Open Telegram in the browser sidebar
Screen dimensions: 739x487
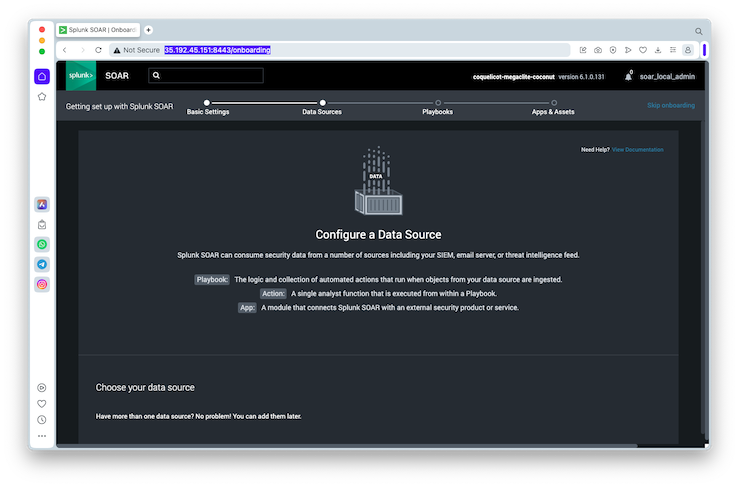[x=42, y=264]
